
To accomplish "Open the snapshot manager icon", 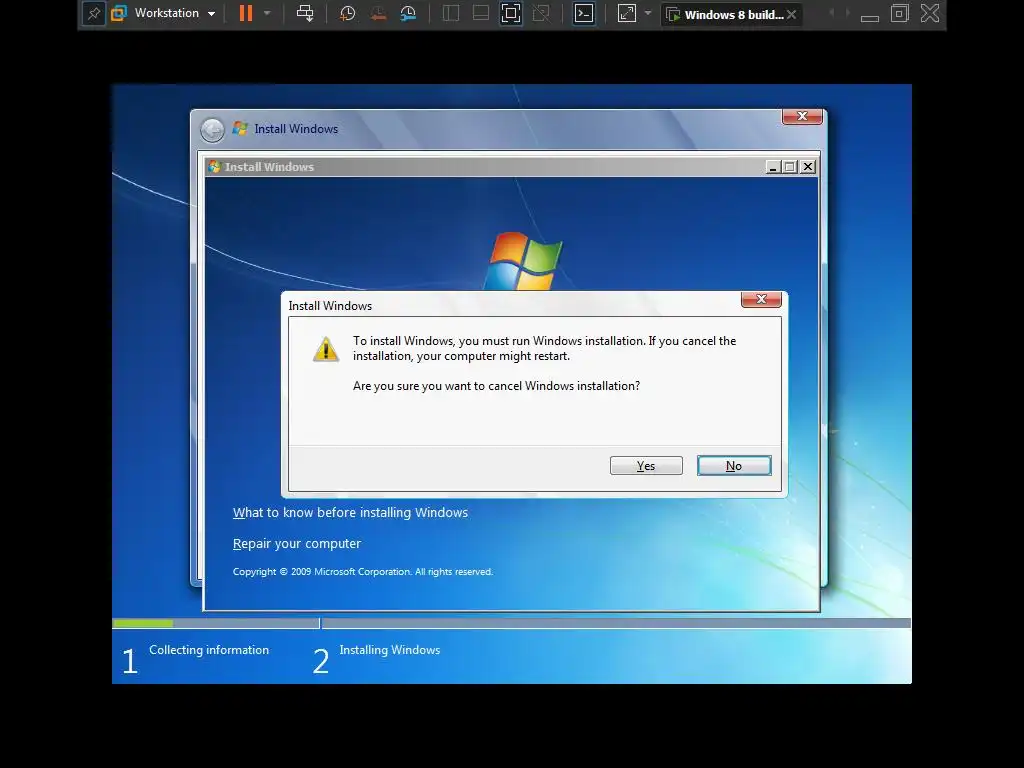I will point(408,13).
